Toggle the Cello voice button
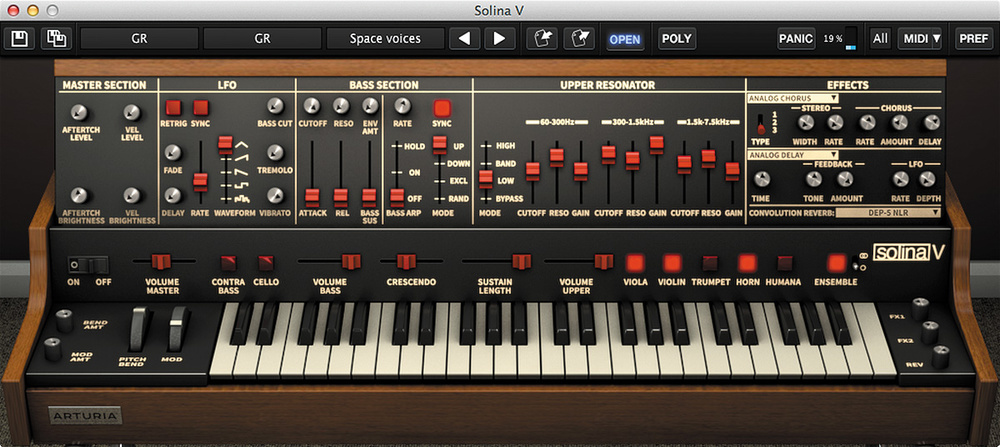Viewport: 1000px width, 447px height. [x=266, y=263]
